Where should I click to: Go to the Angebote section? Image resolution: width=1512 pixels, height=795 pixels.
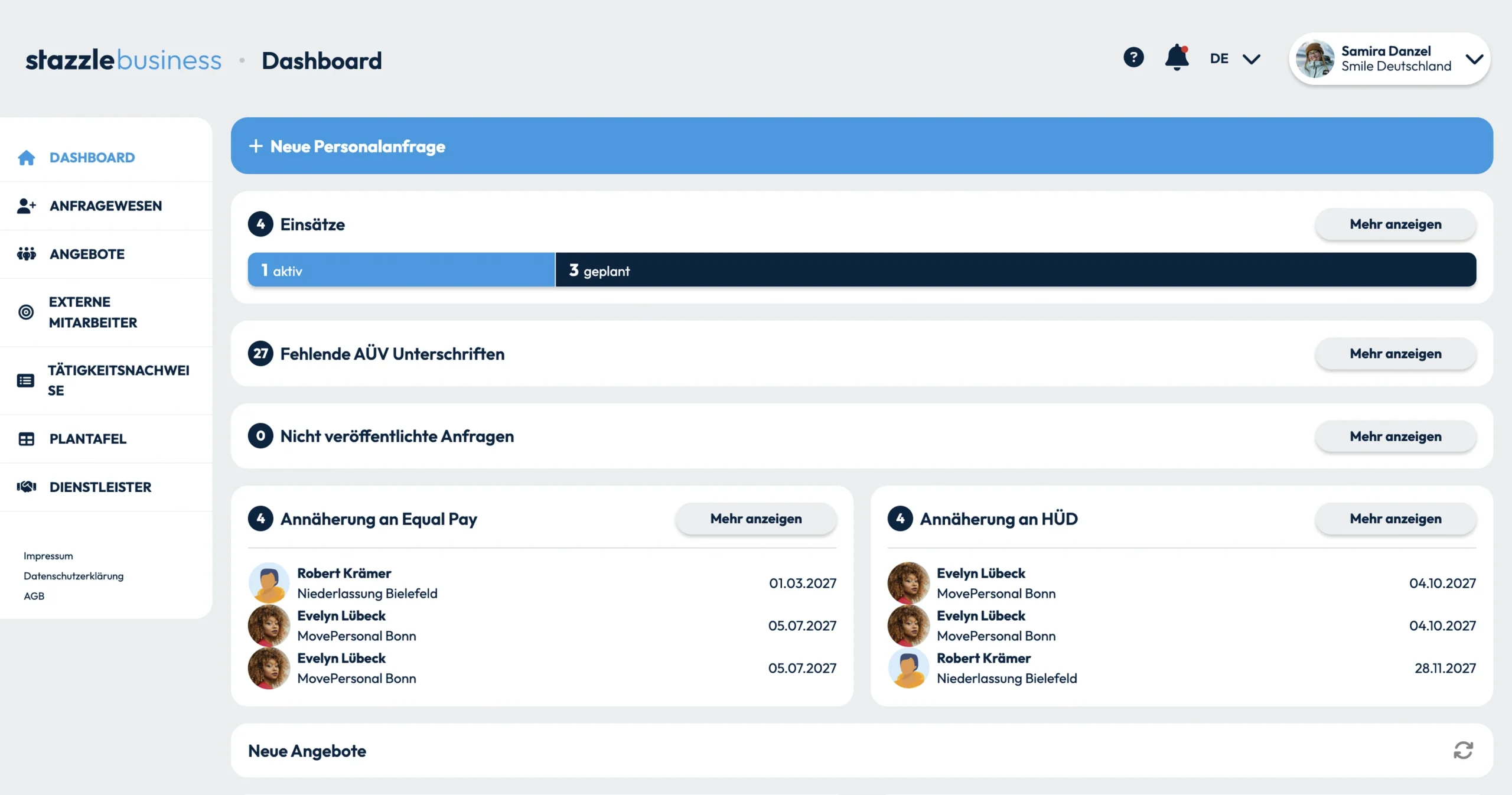(106, 254)
